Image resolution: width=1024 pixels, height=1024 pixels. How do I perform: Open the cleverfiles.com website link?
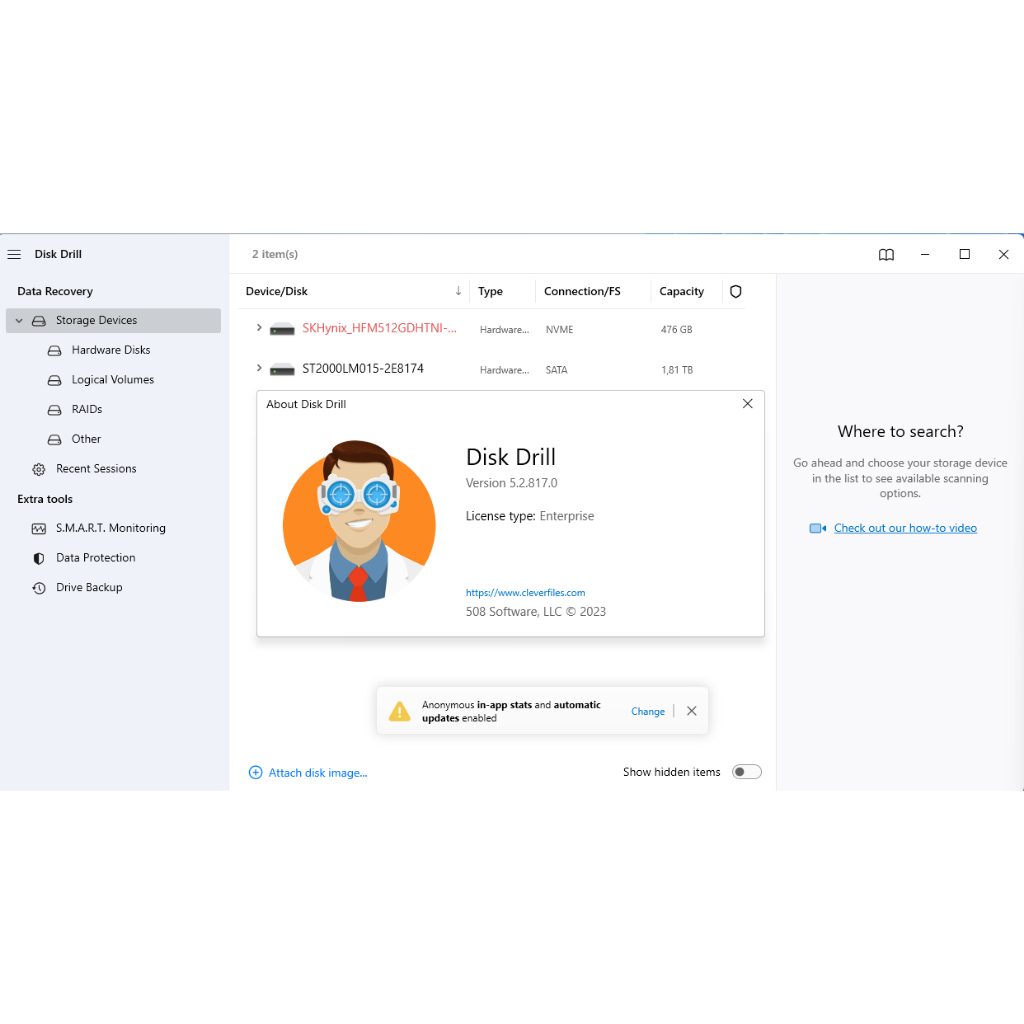click(525, 593)
